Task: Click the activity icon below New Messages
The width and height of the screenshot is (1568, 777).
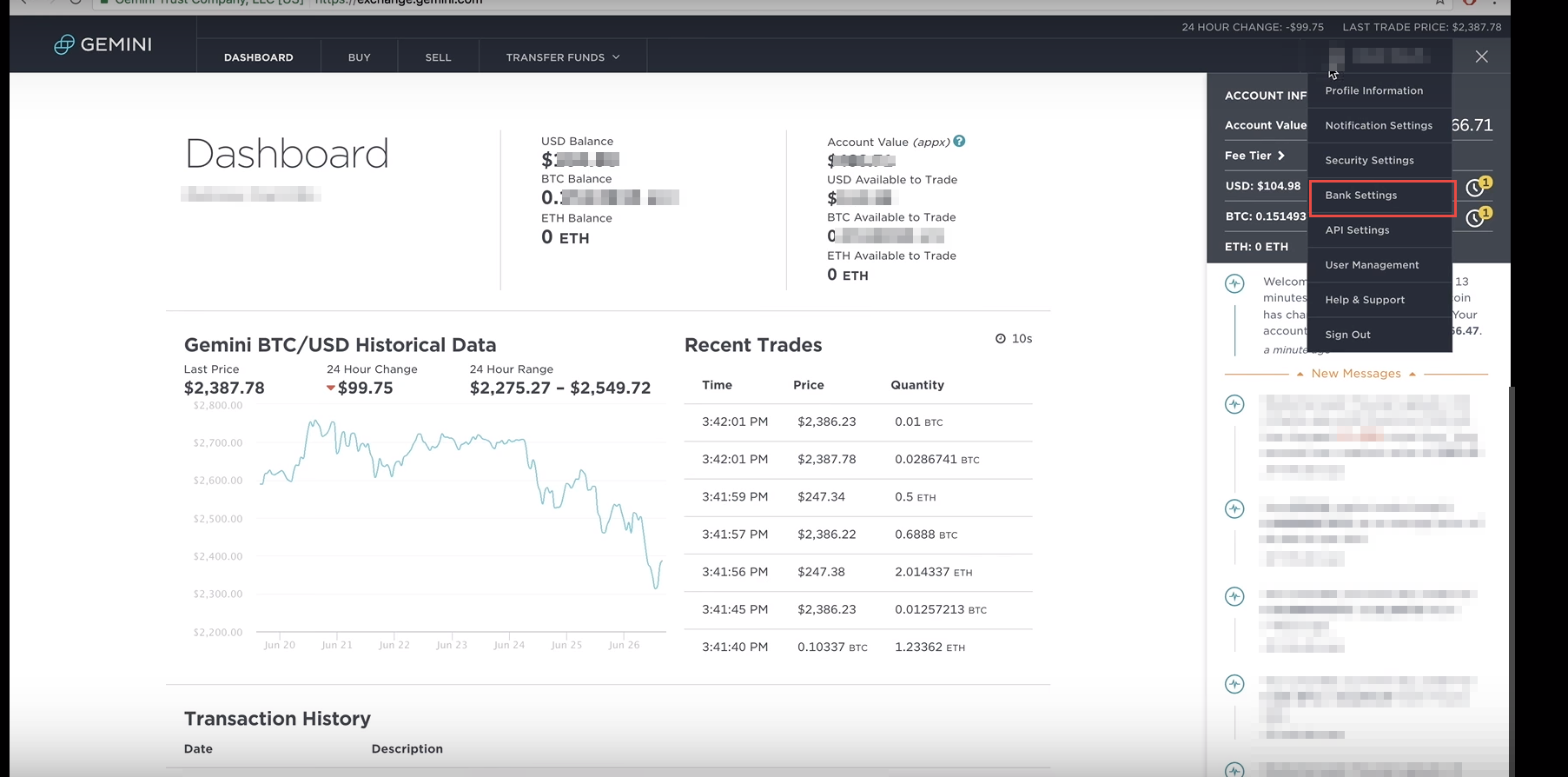Action: coord(1234,404)
